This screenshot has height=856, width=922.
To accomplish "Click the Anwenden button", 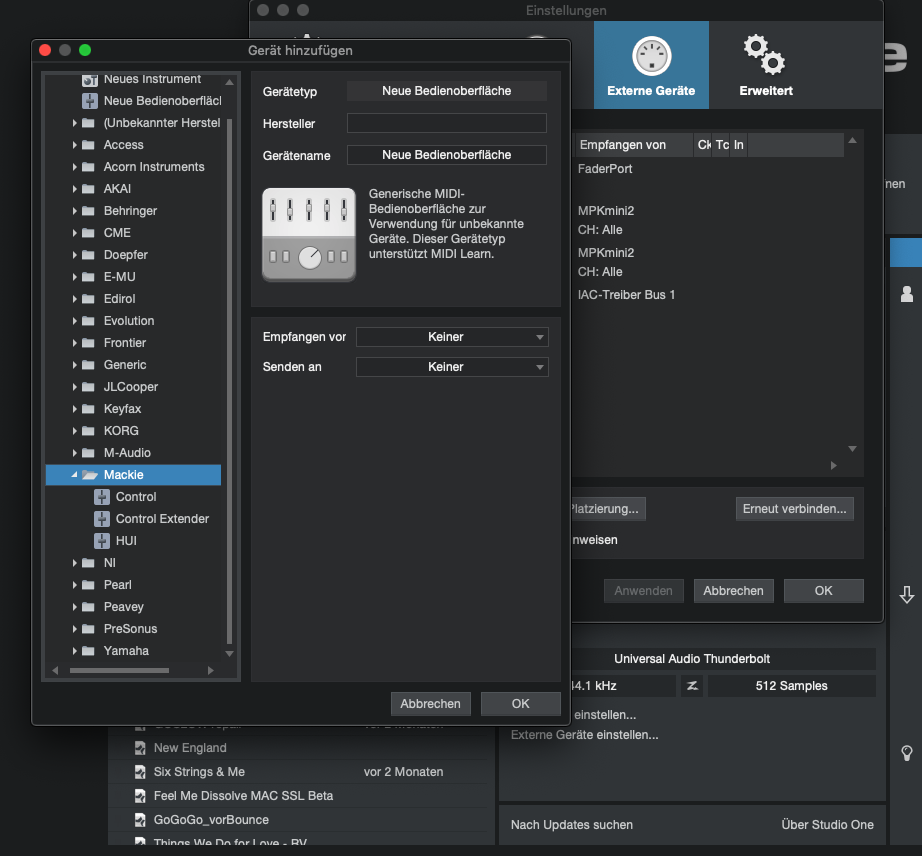I will pos(643,591).
